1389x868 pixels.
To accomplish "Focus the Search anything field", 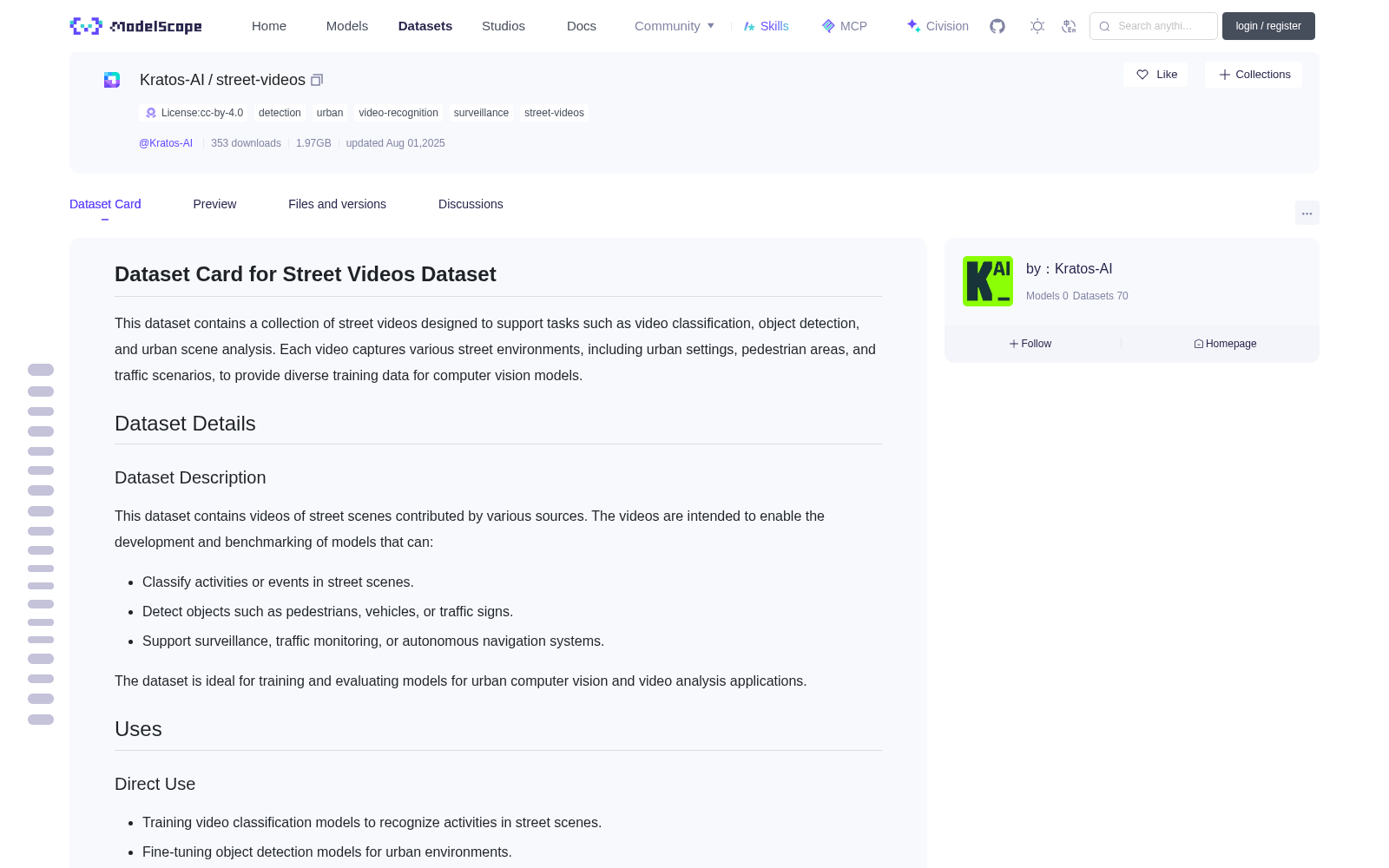I will pyautogui.click(x=1154, y=26).
